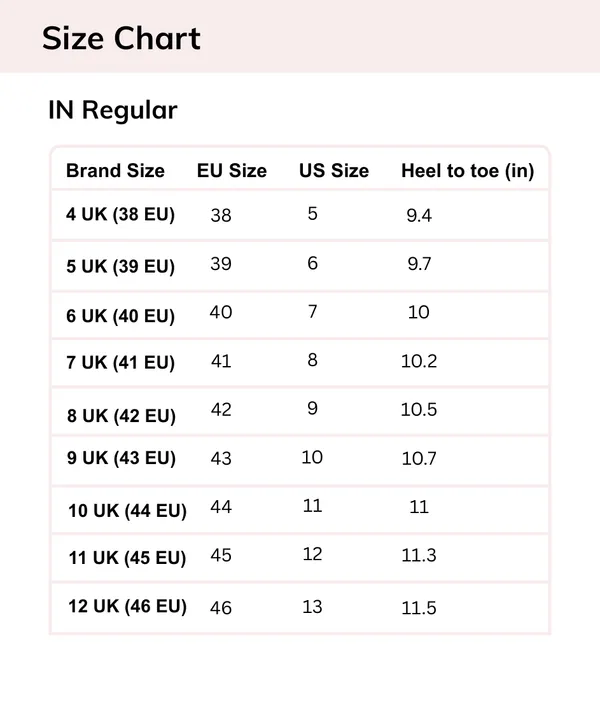Click the Heel to toe (in) header
The width and height of the screenshot is (600, 708).
[x=468, y=171]
